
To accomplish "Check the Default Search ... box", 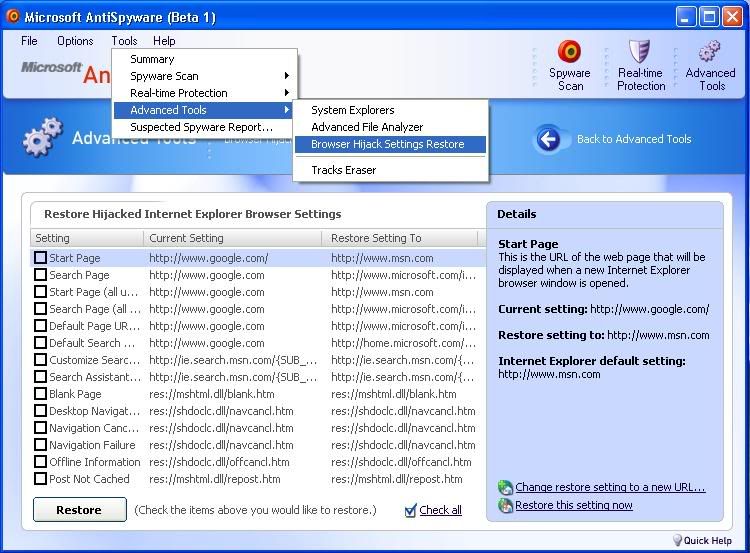I will [x=41, y=343].
